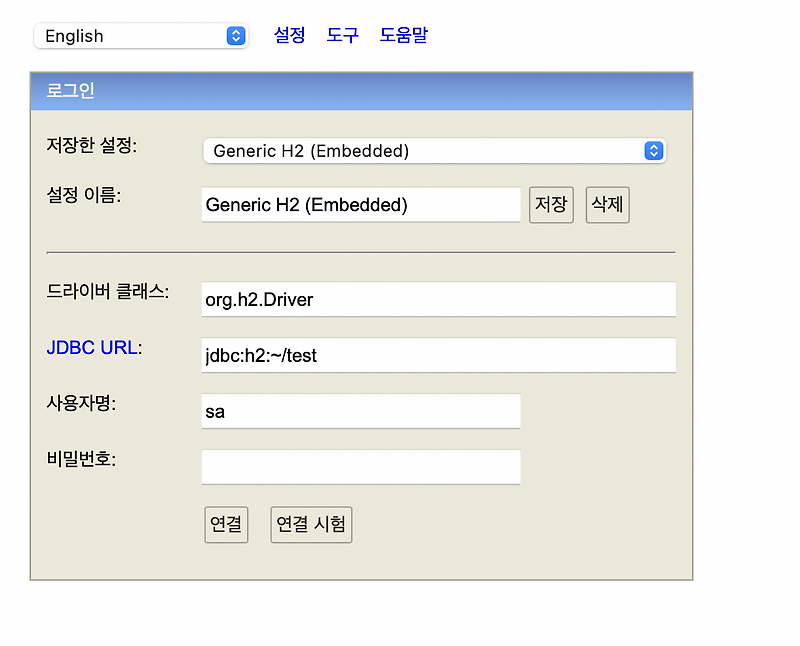Click the stepper arrows on language selector
This screenshot has height=646, width=800.
[x=237, y=35]
